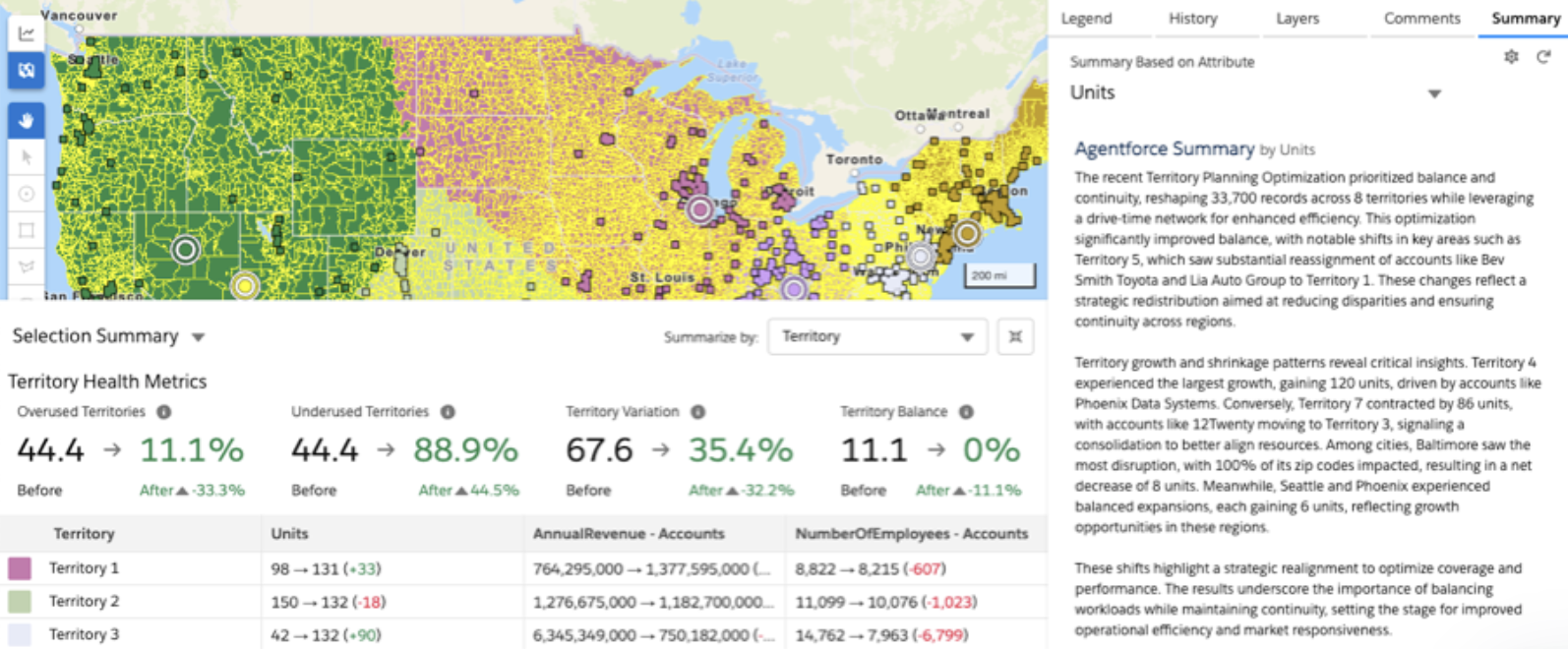Choose the circle selection tool

(27, 194)
